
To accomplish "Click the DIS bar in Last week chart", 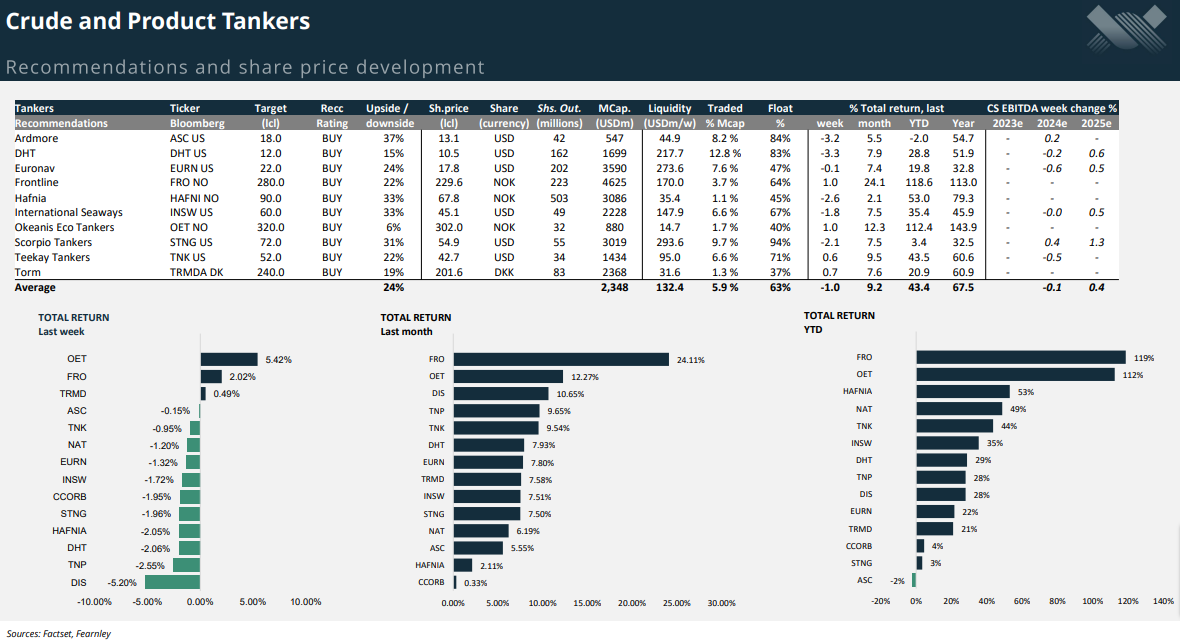I will (x=172, y=582).
